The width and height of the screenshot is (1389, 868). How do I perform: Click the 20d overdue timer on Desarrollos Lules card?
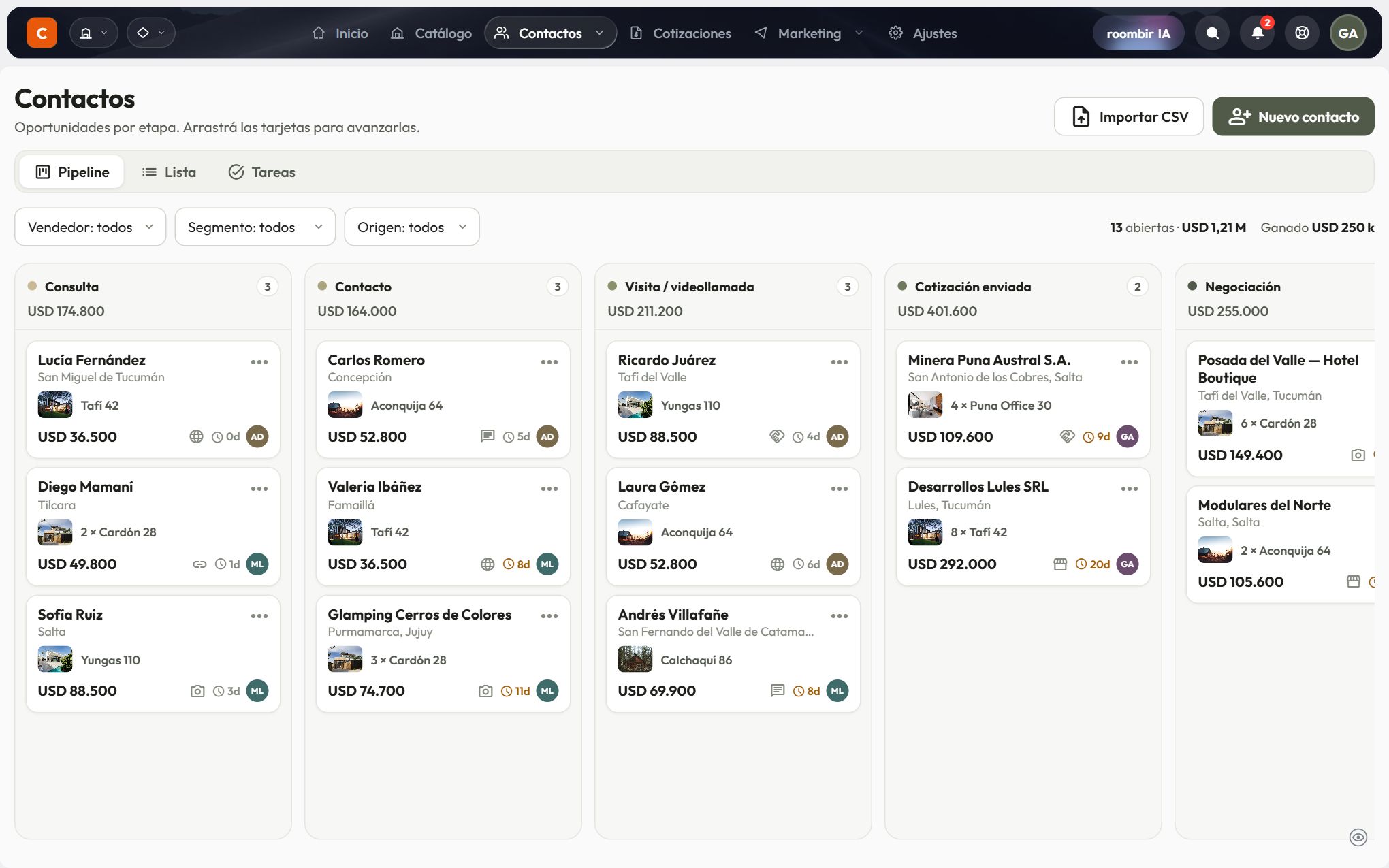click(1093, 564)
